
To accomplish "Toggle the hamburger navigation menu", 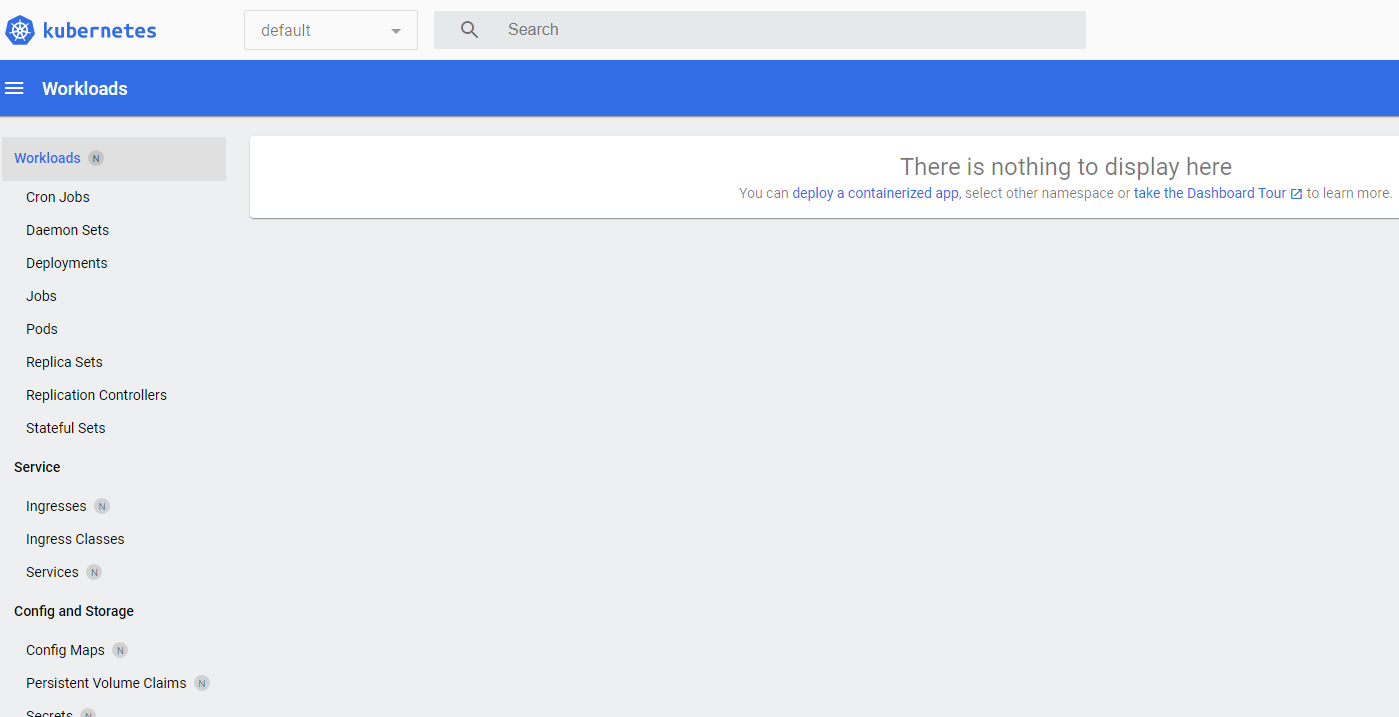I will click(14, 89).
